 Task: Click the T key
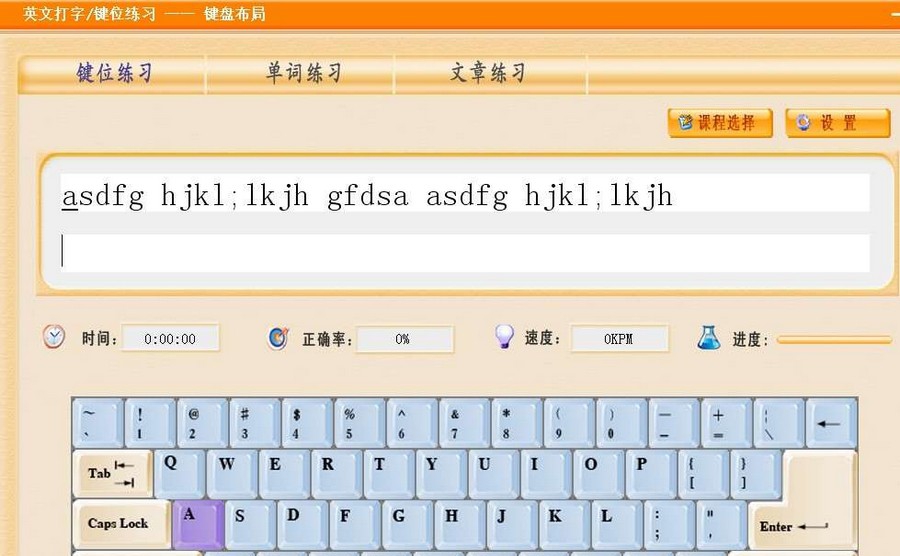click(x=389, y=473)
